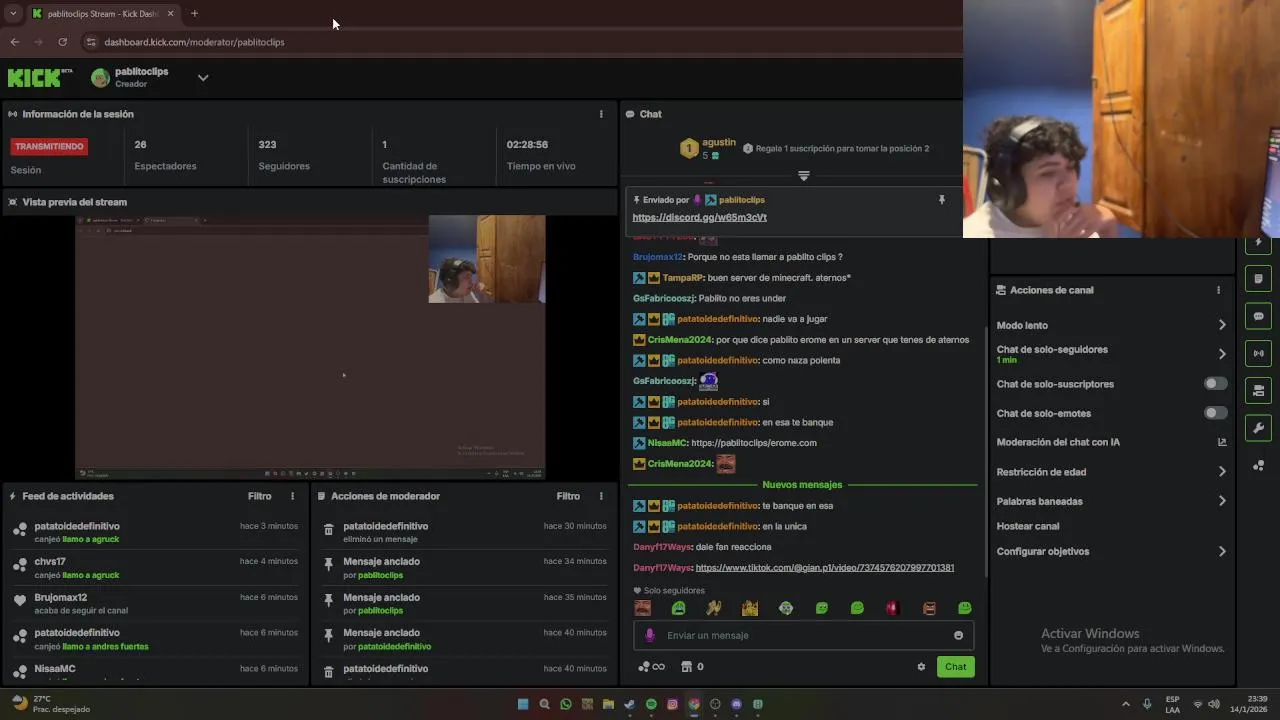Viewport: 1280px width, 720px height.
Task: Click username TampaRP in chat
Action: coord(683,278)
